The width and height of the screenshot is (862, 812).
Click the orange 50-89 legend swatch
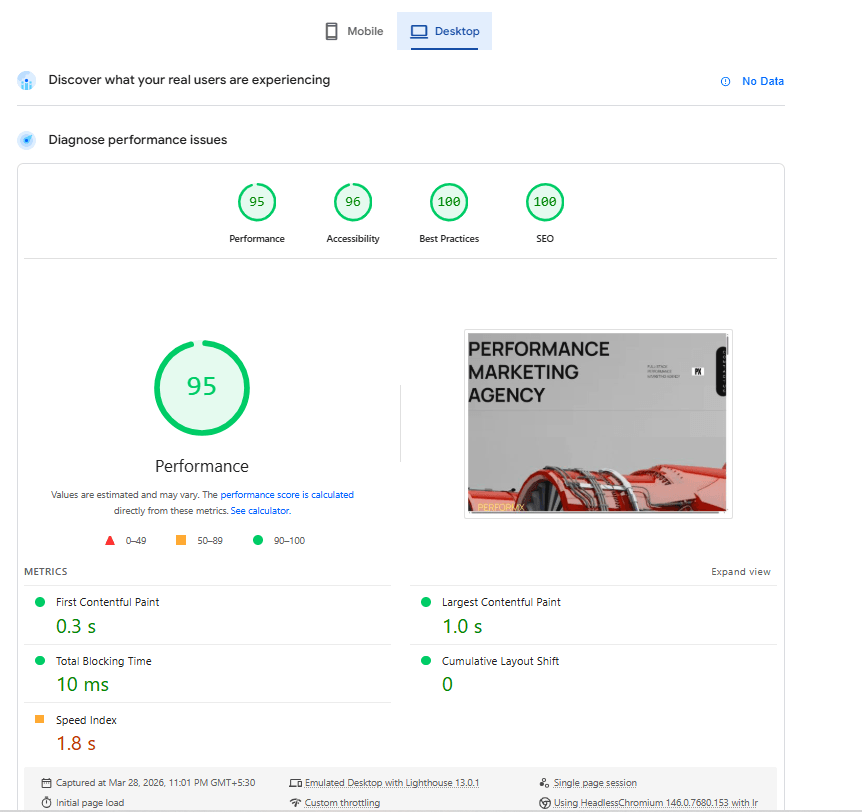[181, 539]
